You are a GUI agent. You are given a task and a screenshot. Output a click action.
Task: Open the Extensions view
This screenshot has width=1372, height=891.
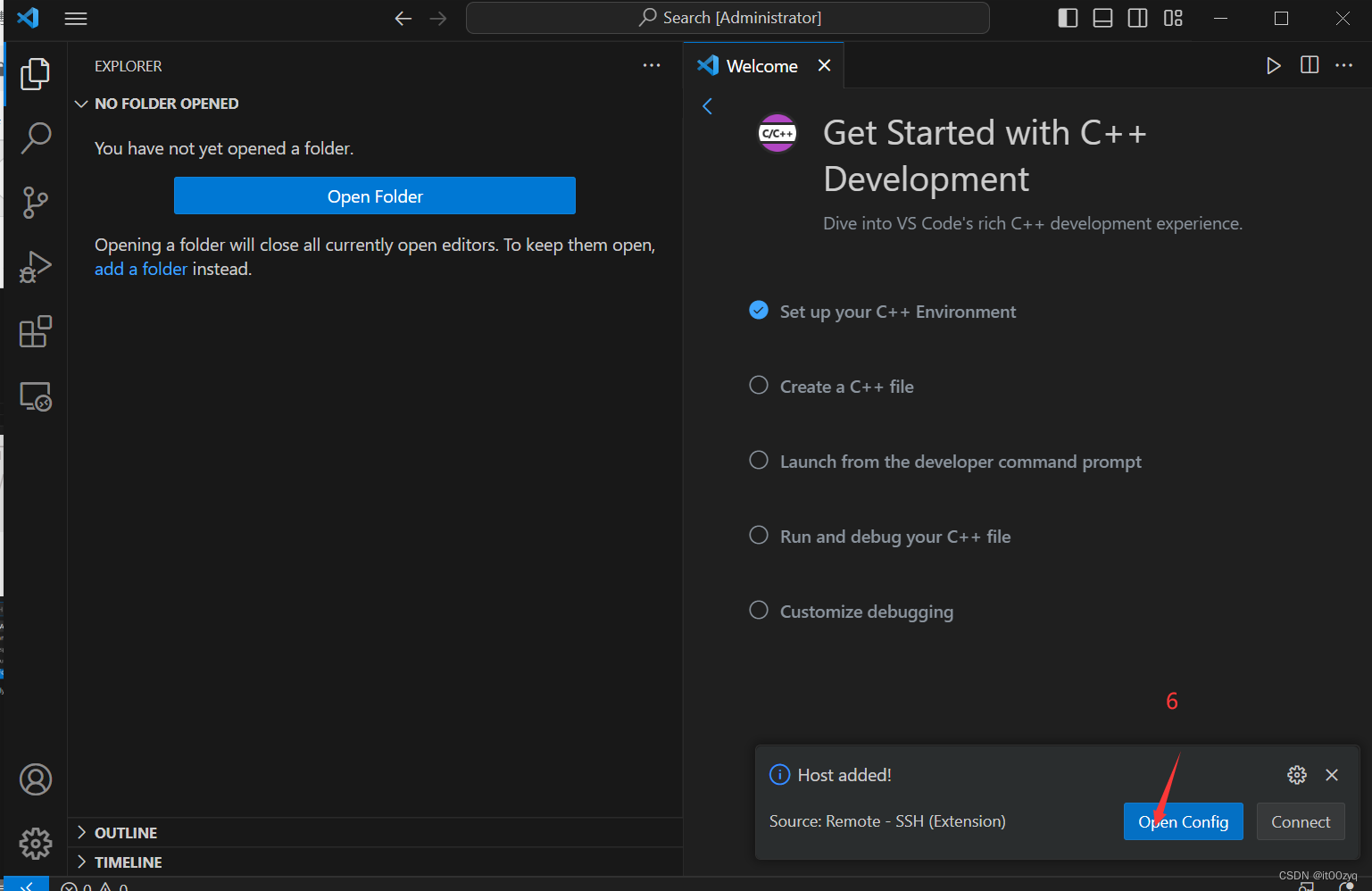(35, 331)
